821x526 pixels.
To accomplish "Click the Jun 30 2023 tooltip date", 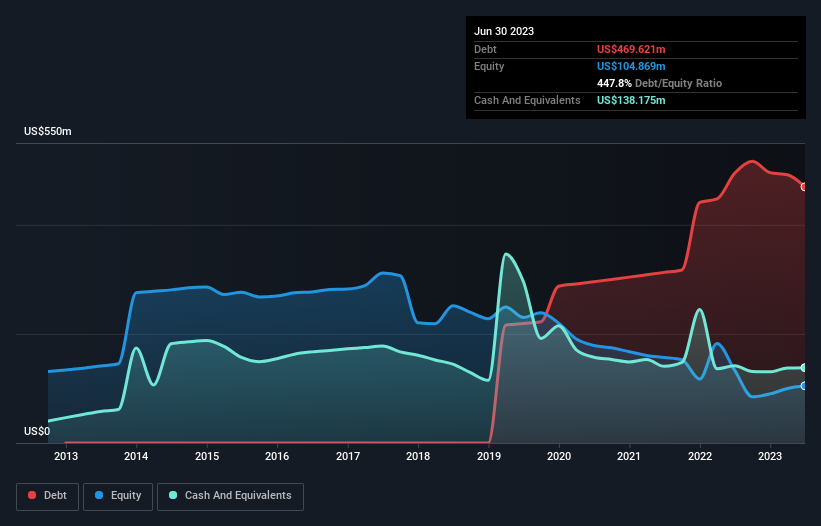I will (504, 31).
